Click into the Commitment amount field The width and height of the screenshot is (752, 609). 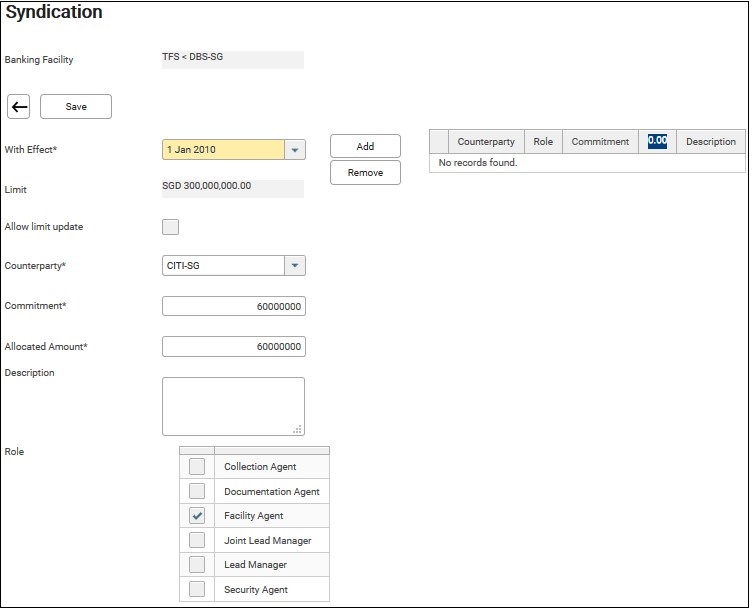pos(233,307)
